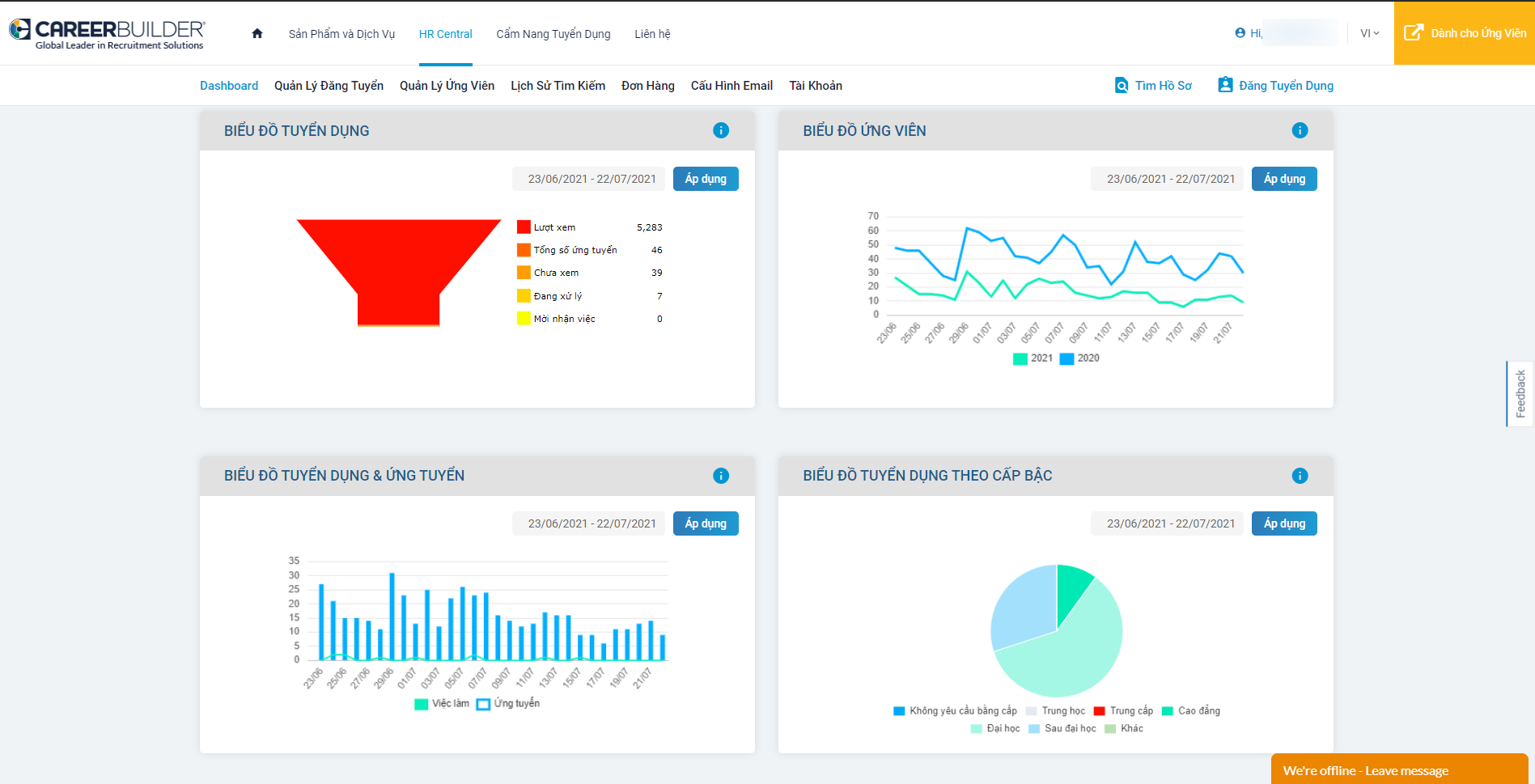The height and width of the screenshot is (784, 1535).
Task: Open the Quản Lý Ứng Viên tab
Action: pos(447,86)
